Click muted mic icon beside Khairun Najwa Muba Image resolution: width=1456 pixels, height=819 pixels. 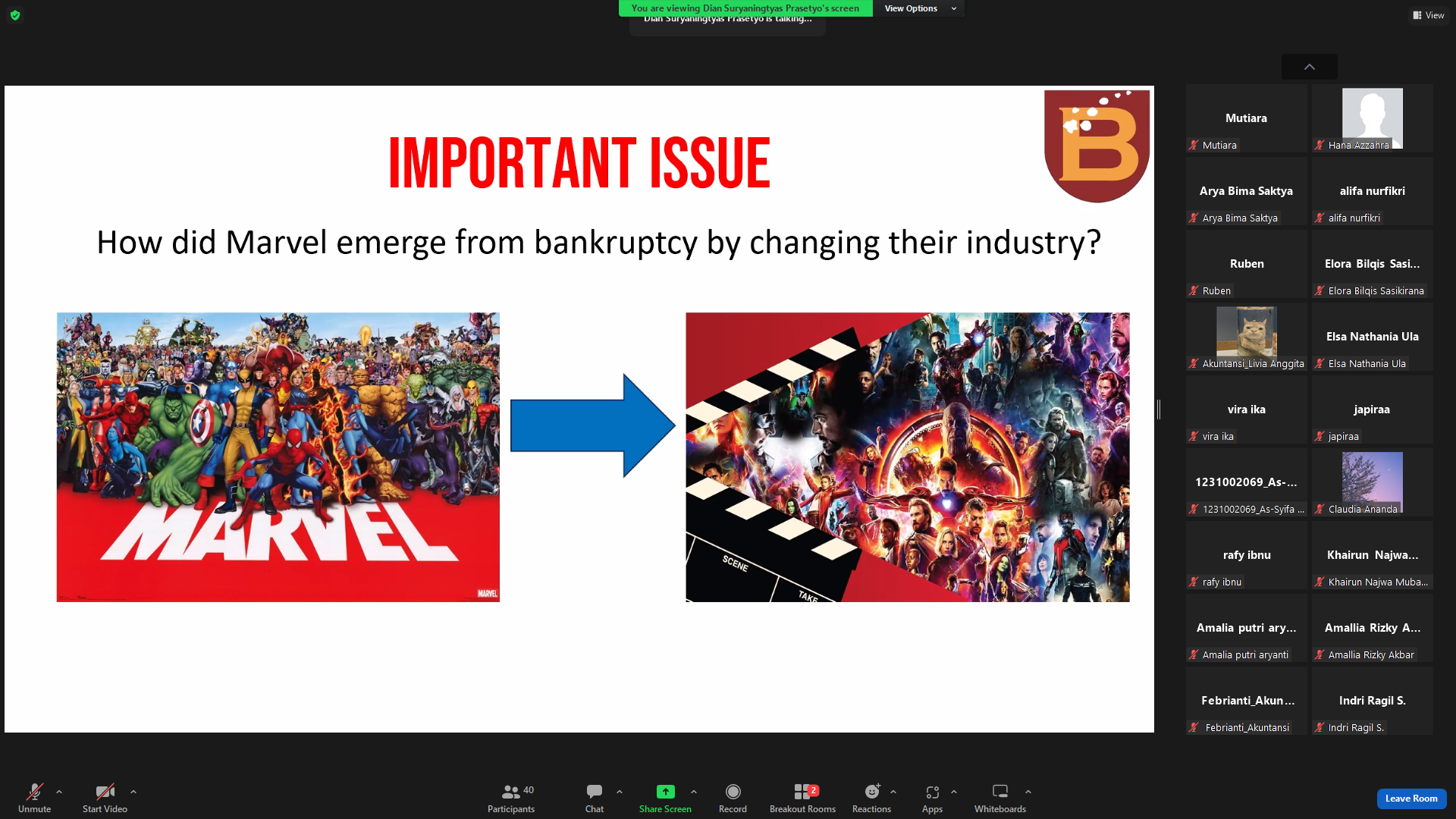1319,582
